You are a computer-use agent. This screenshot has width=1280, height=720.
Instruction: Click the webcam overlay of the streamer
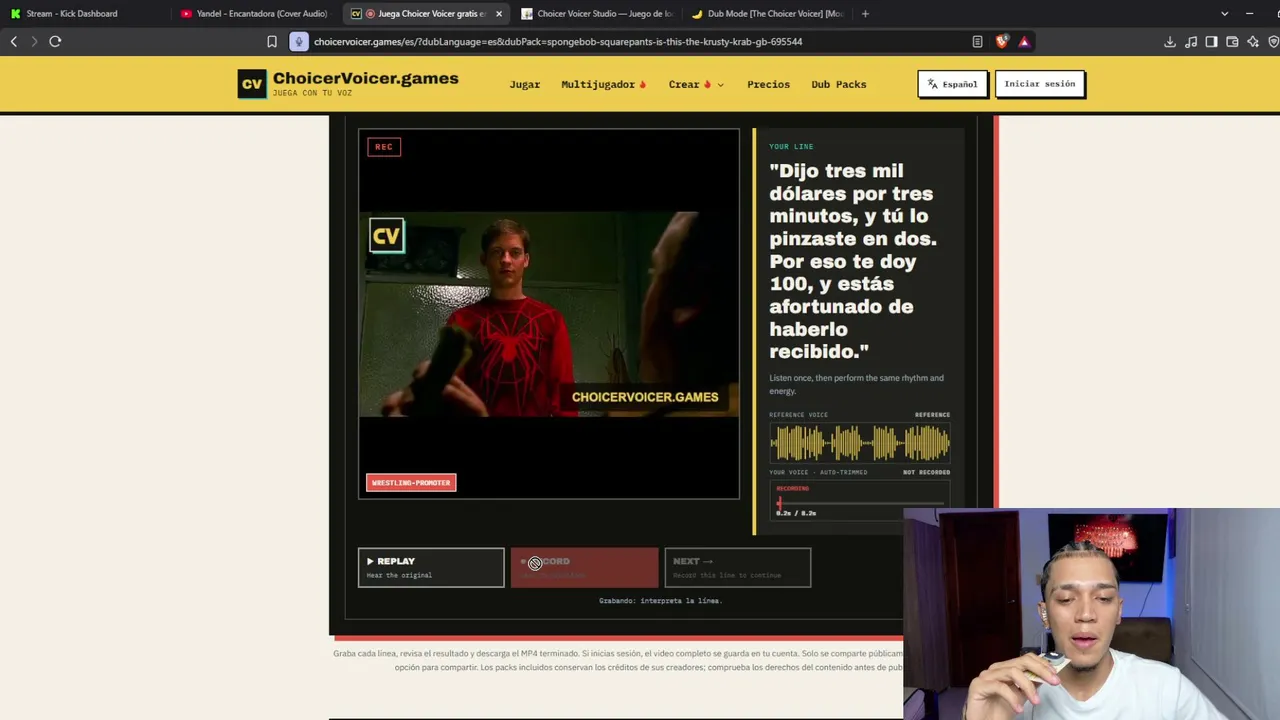pyautogui.click(x=1091, y=614)
